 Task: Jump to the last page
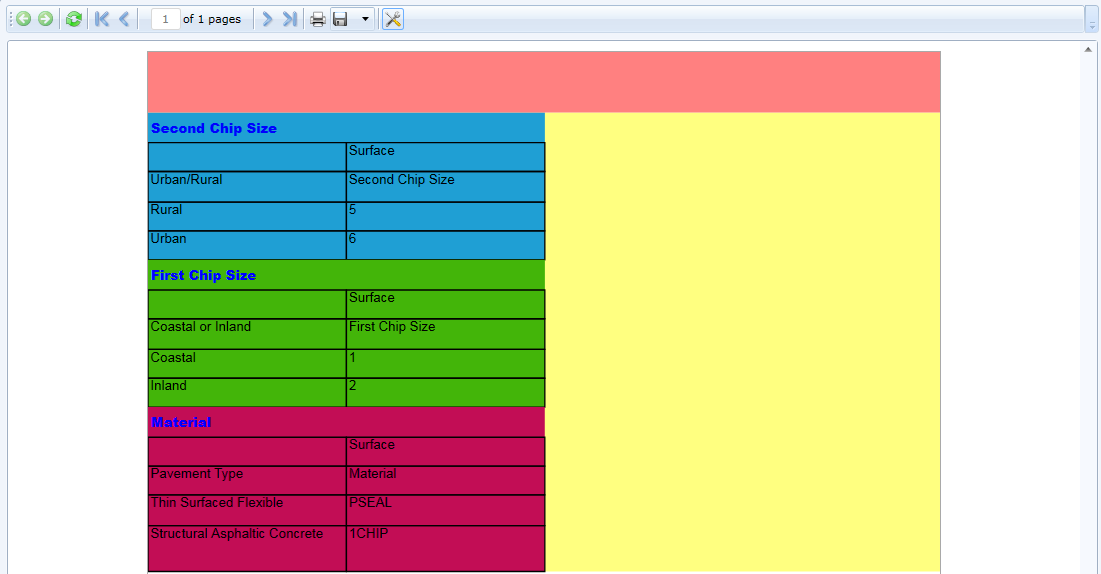[290, 19]
